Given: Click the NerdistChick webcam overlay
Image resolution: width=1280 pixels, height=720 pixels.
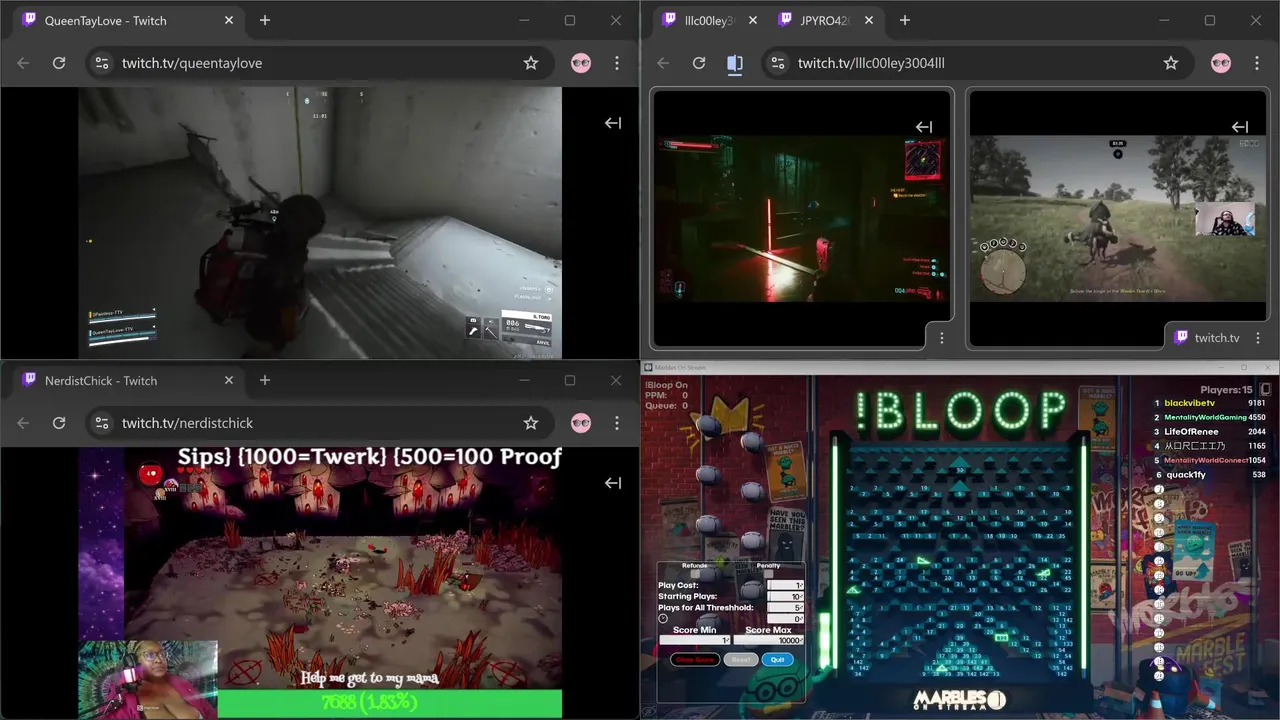Looking at the screenshot, I should pos(148,680).
